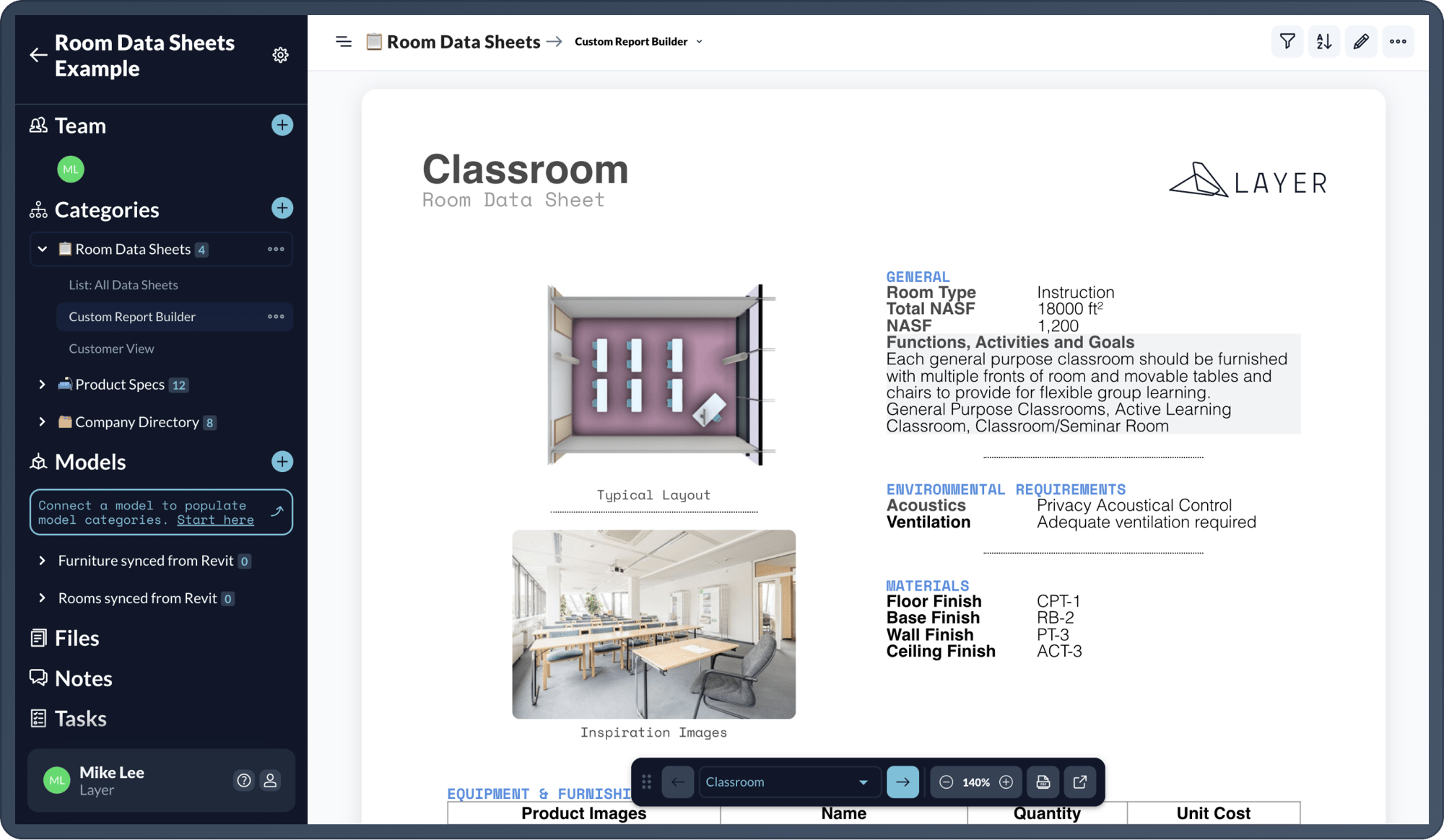This screenshot has height=840, width=1444.
Task: Add a new model
Action: [x=282, y=461]
